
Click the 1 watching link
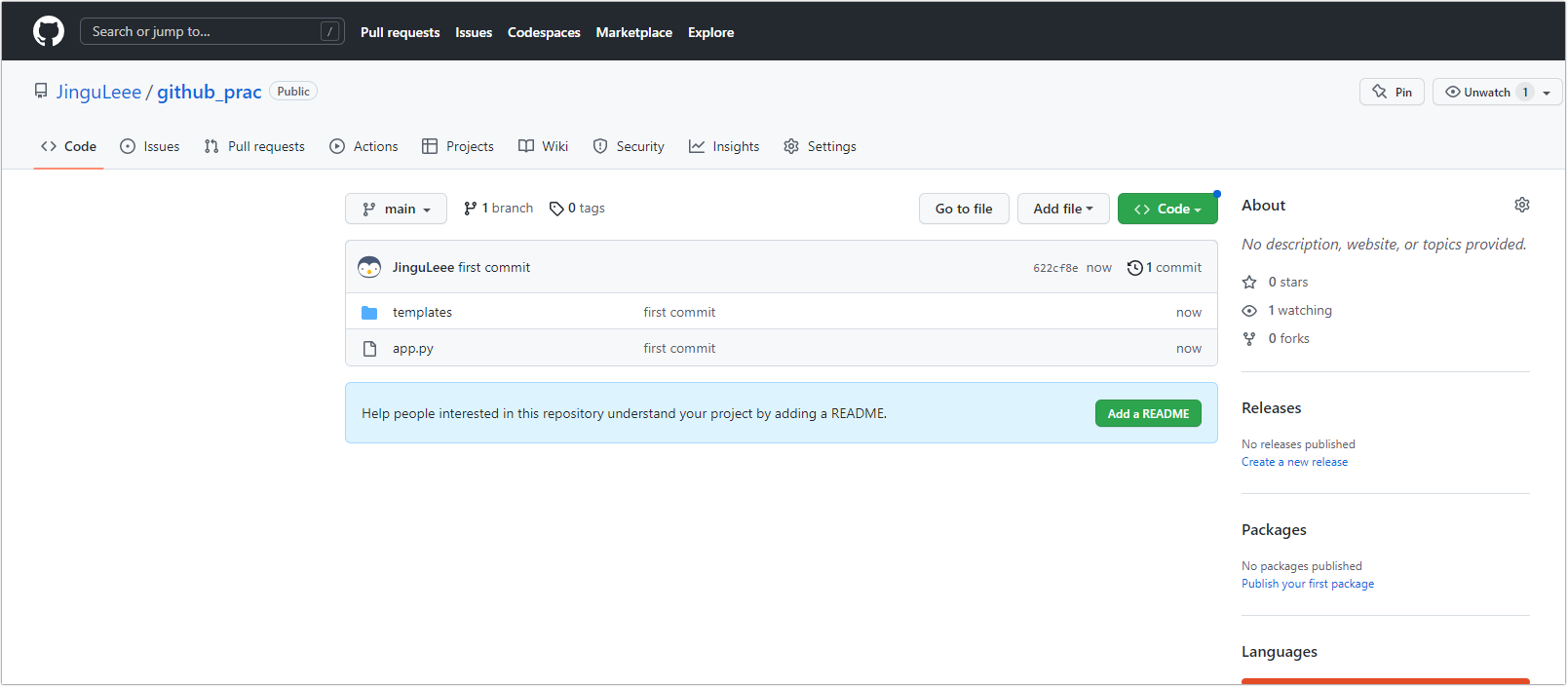(1287, 310)
